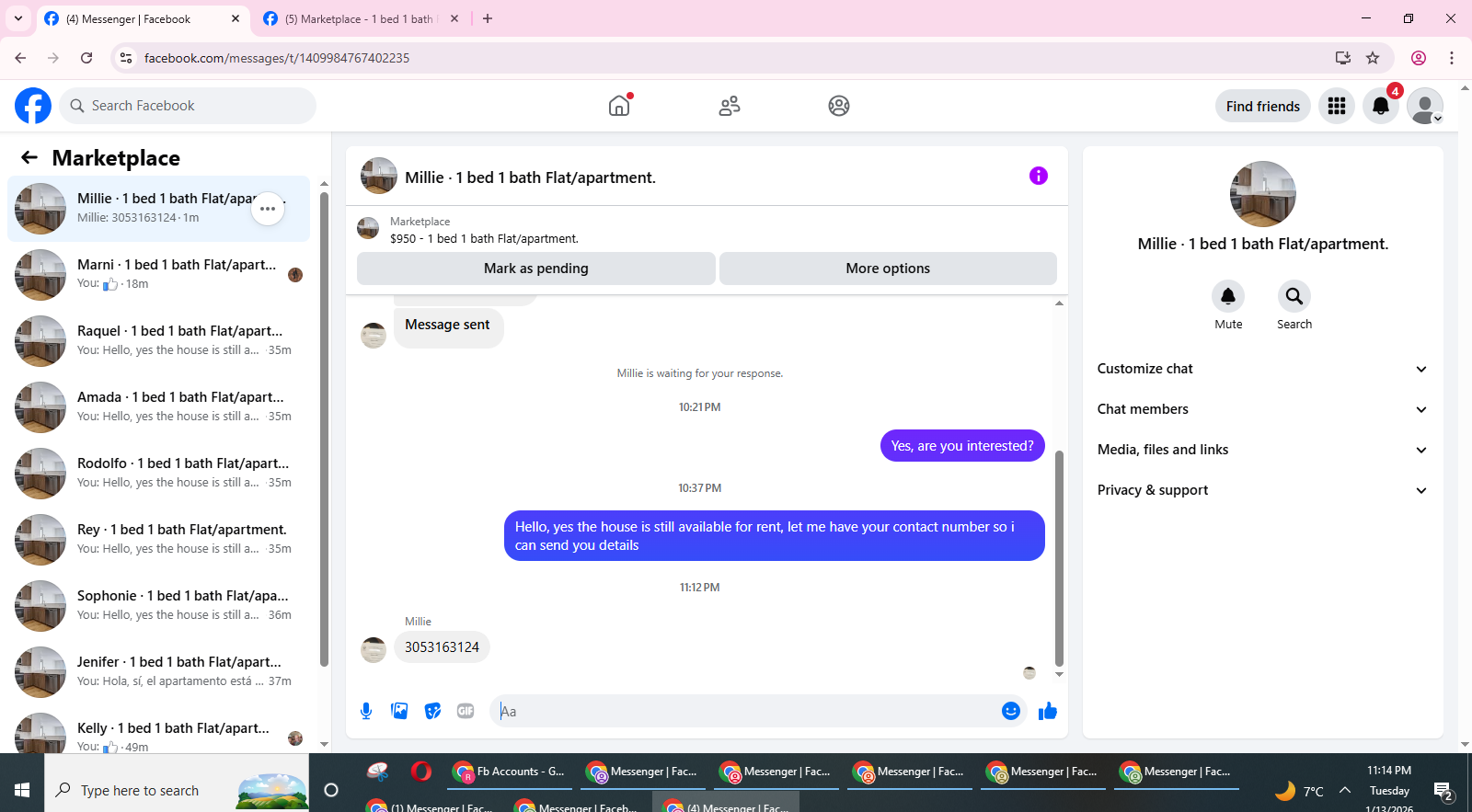The height and width of the screenshot is (812, 1472).
Task: Reload the page
Action: tap(86, 58)
